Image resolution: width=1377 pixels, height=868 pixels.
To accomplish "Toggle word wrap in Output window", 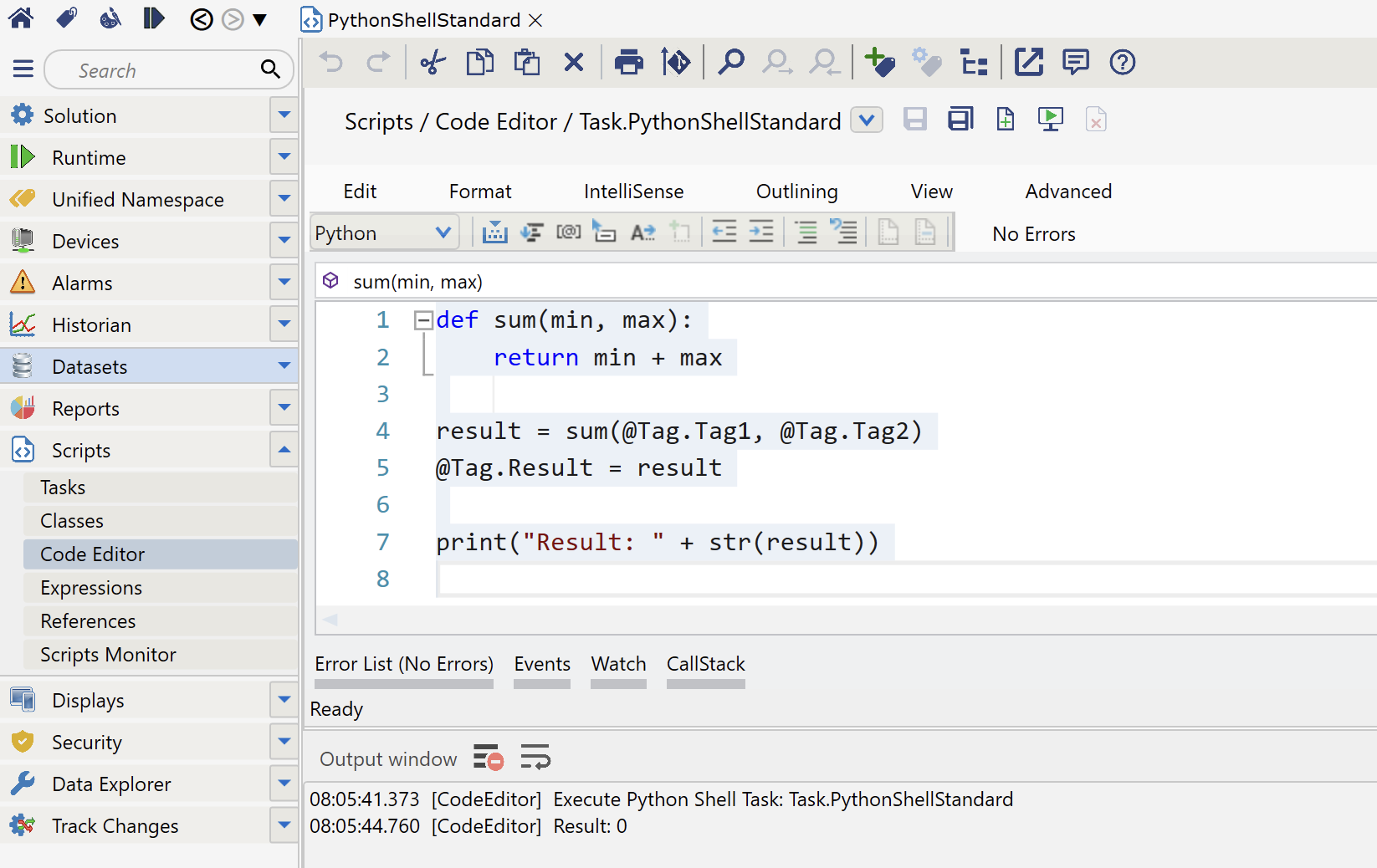I will tap(535, 758).
